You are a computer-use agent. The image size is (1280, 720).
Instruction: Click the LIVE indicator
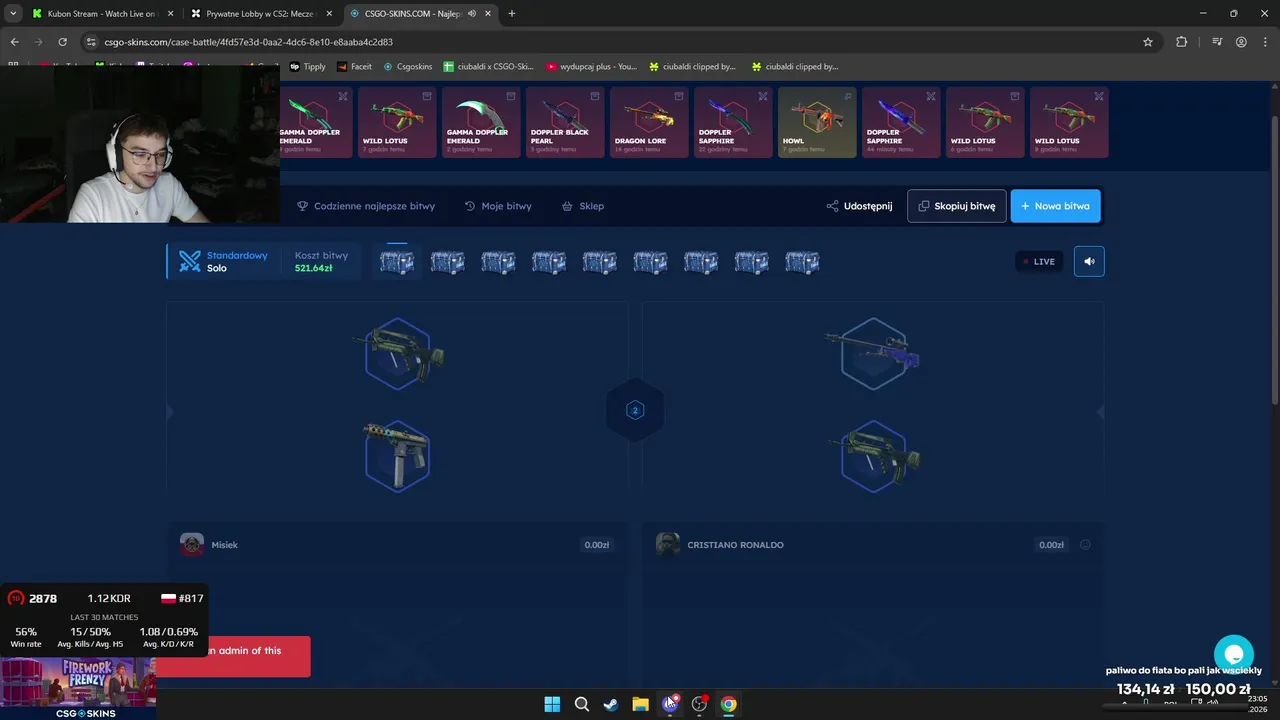tap(1039, 261)
